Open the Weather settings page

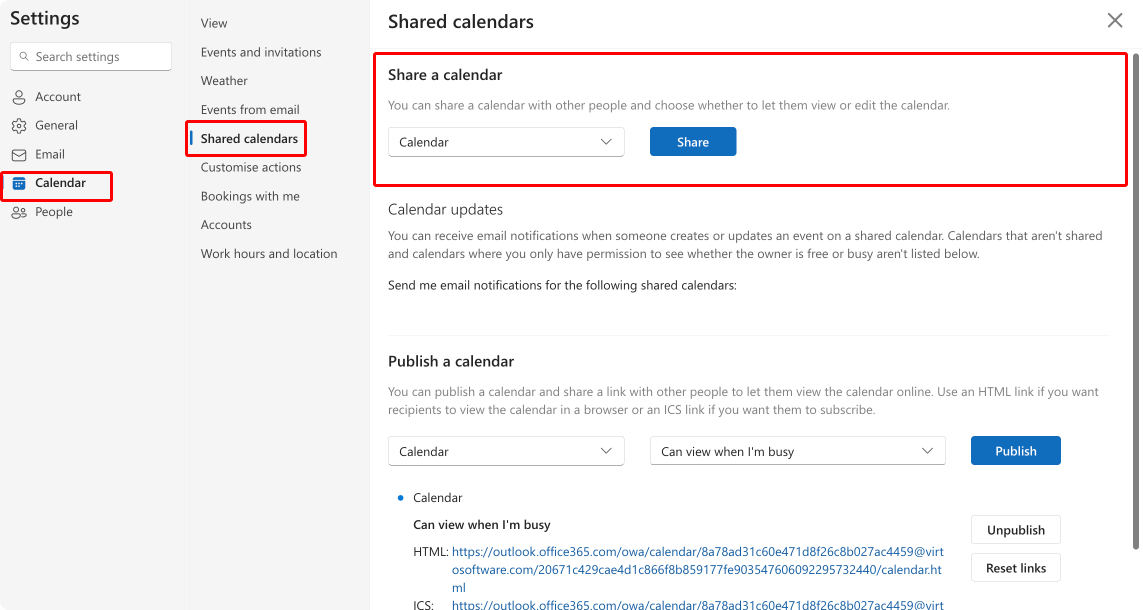point(224,81)
